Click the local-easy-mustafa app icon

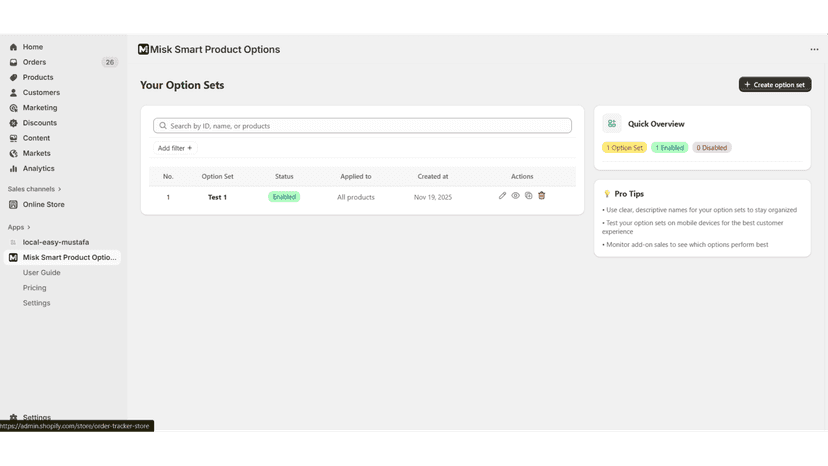tap(13, 243)
